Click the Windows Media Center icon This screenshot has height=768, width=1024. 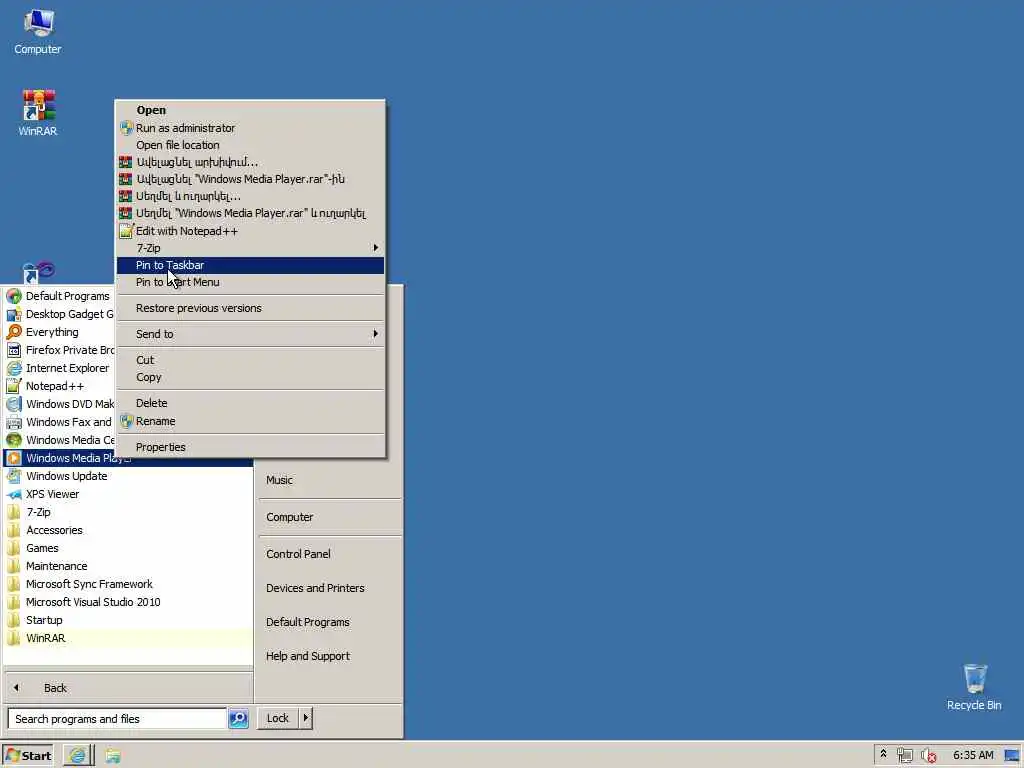coord(14,440)
